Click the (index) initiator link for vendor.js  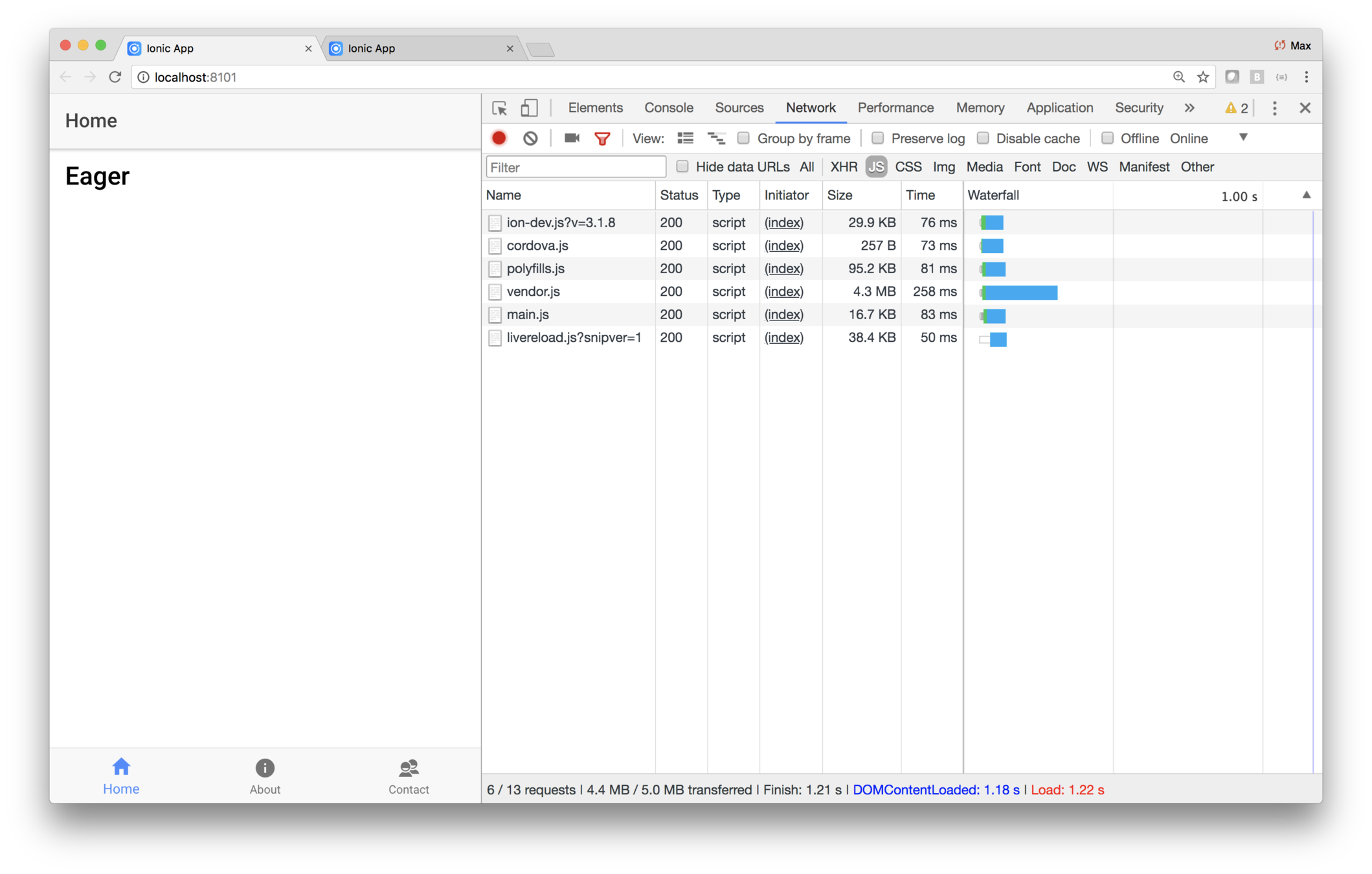(x=783, y=292)
